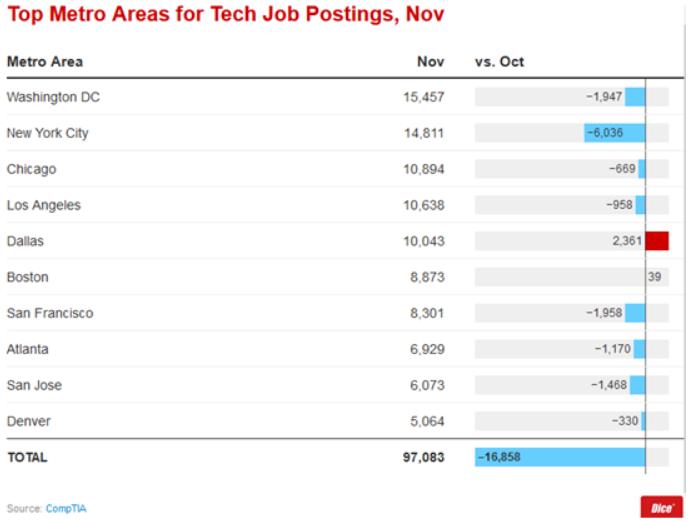This screenshot has width=692, height=522.
Task: Select the Washington DC row label
Action: [x=53, y=97]
